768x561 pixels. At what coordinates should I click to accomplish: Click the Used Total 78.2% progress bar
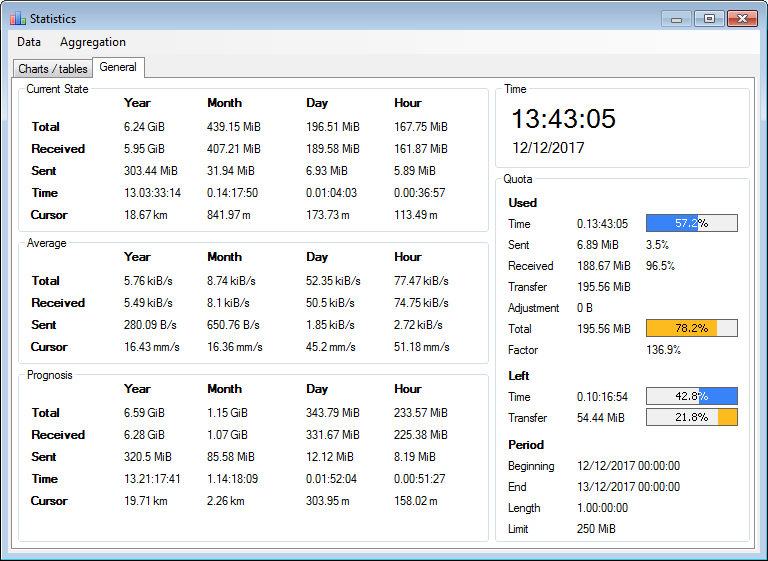[x=692, y=328]
